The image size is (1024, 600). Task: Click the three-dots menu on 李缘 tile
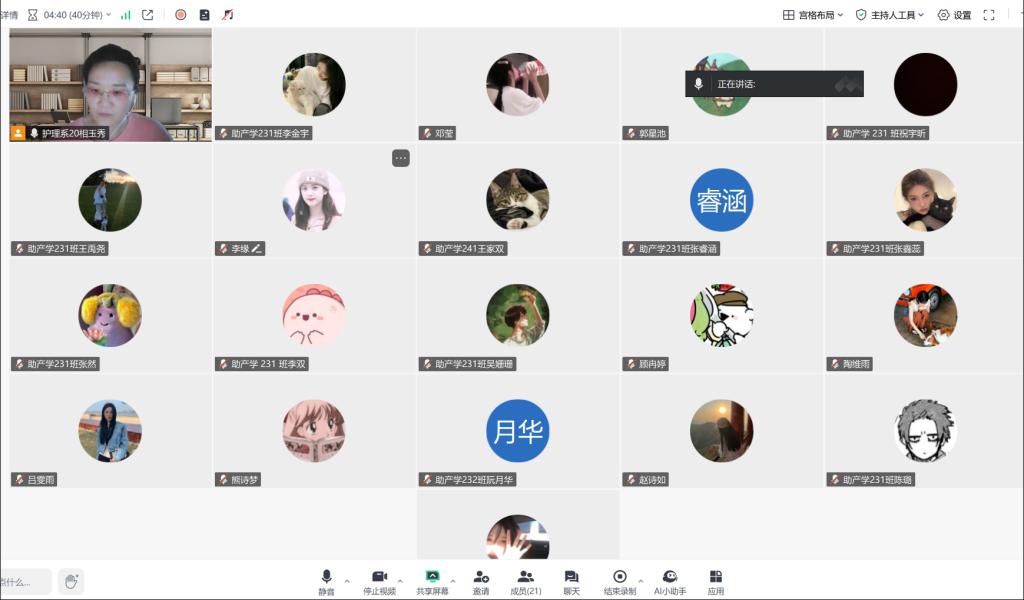[x=400, y=158]
